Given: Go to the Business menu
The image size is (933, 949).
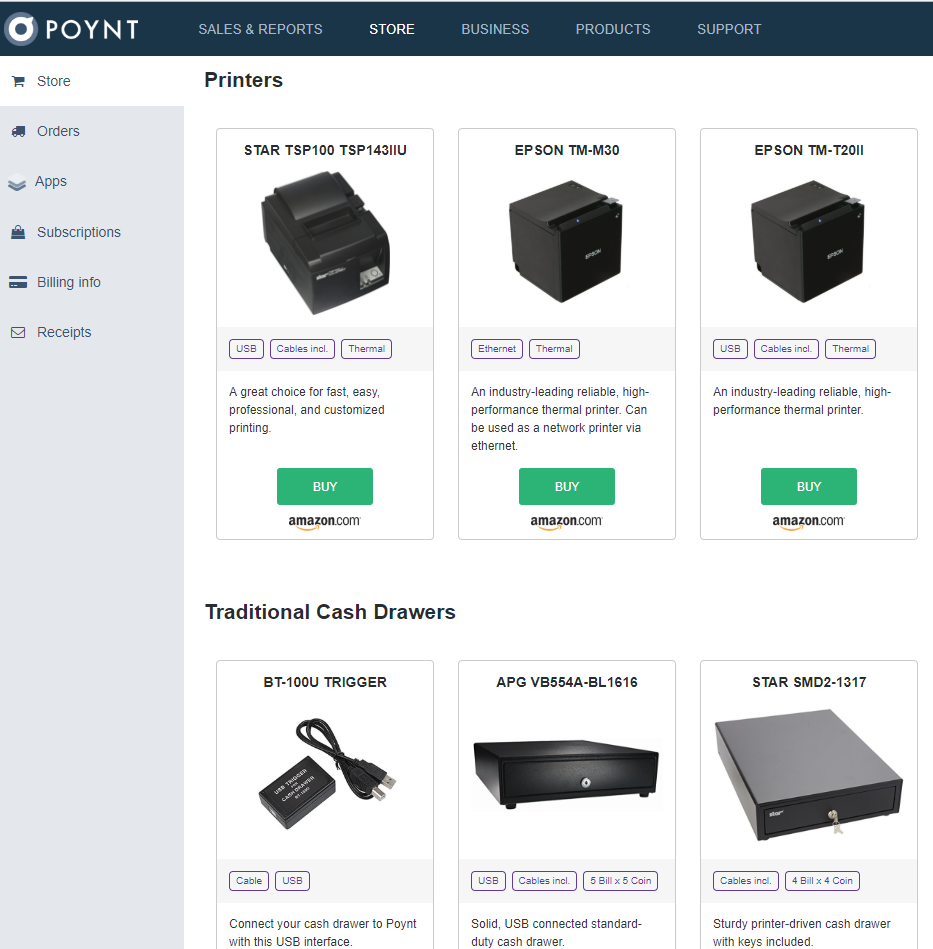Looking at the screenshot, I should pos(495,29).
